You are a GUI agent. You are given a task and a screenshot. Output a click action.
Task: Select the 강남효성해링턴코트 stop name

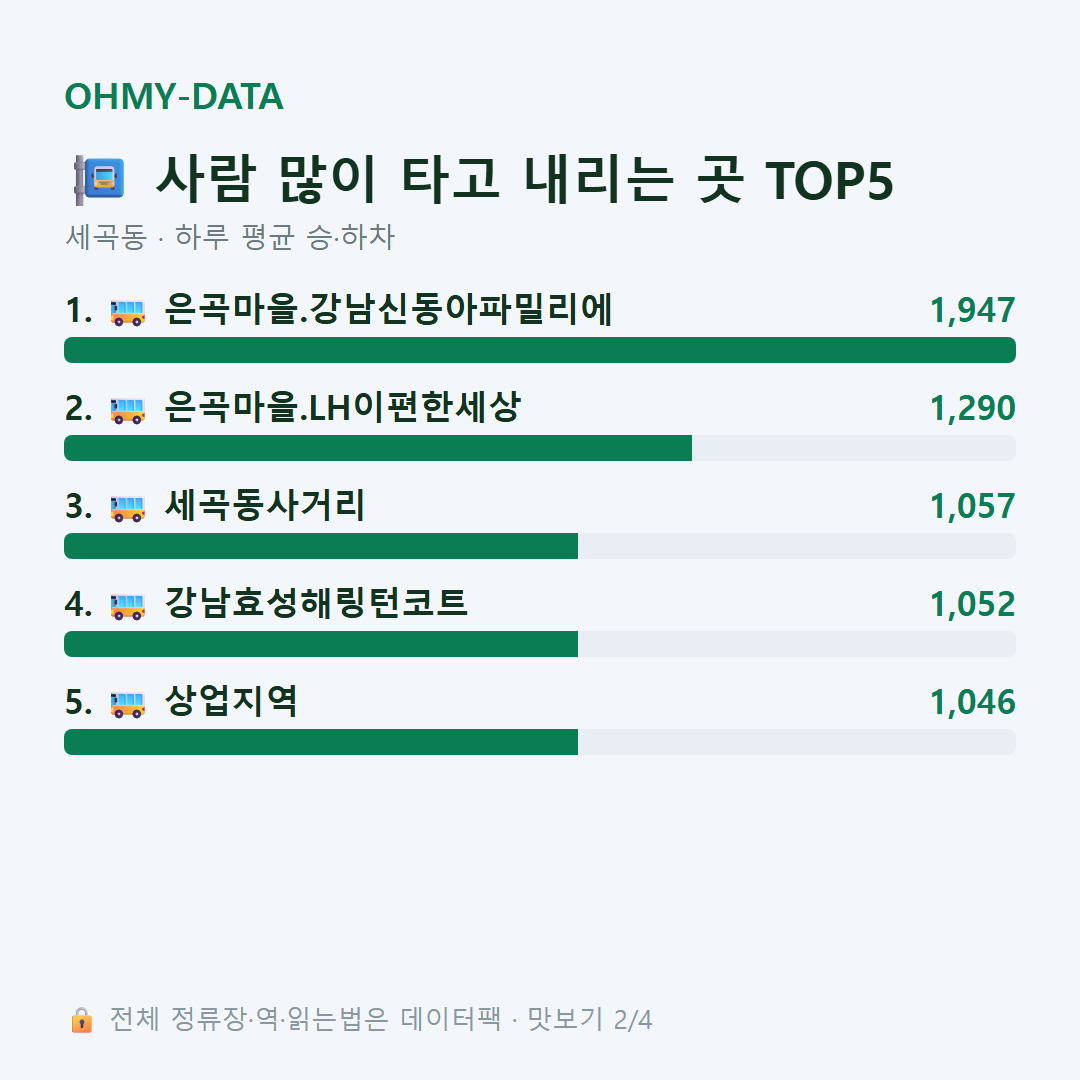(x=316, y=603)
